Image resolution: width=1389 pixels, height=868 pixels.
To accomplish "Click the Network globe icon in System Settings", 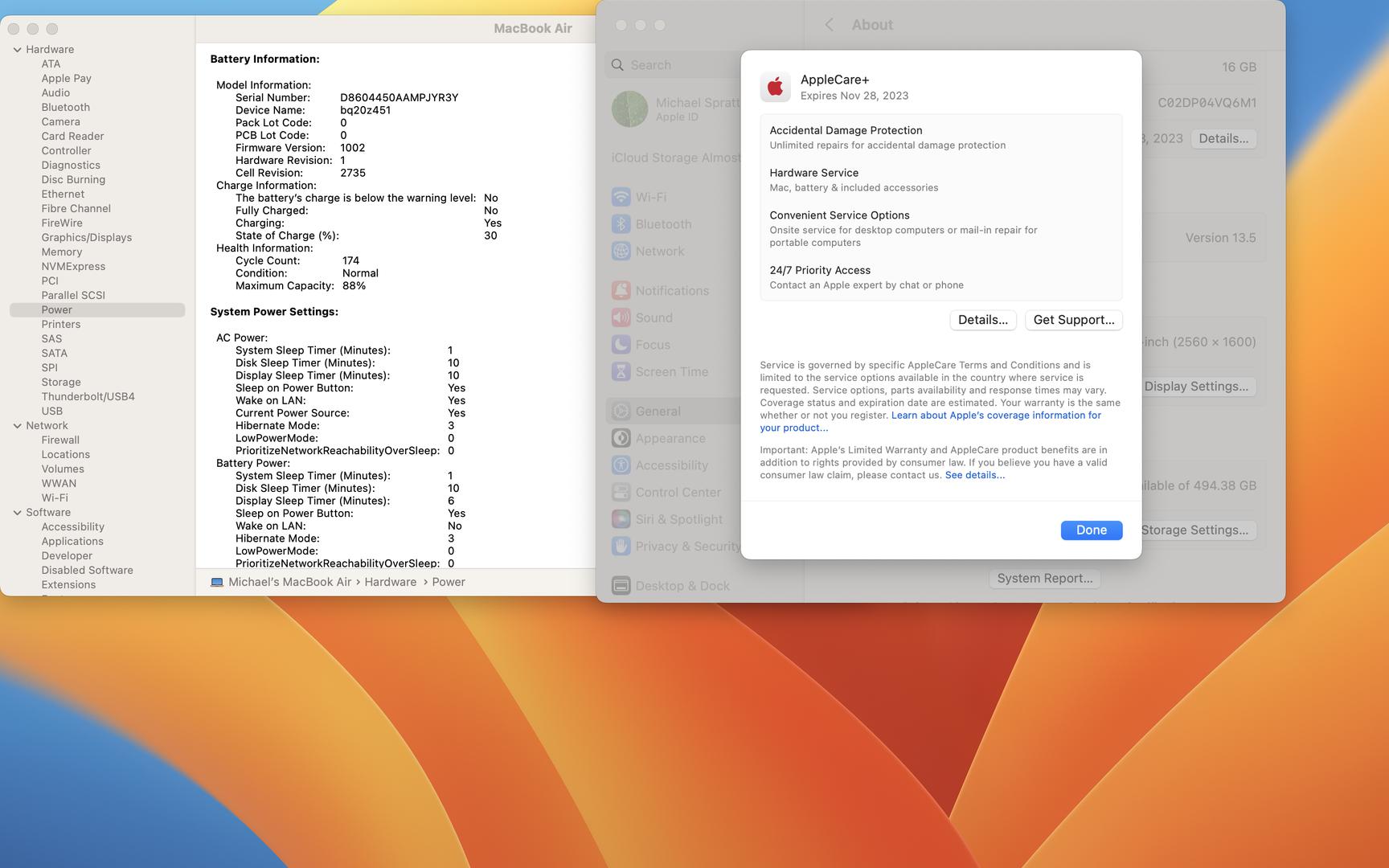I will coord(621,251).
